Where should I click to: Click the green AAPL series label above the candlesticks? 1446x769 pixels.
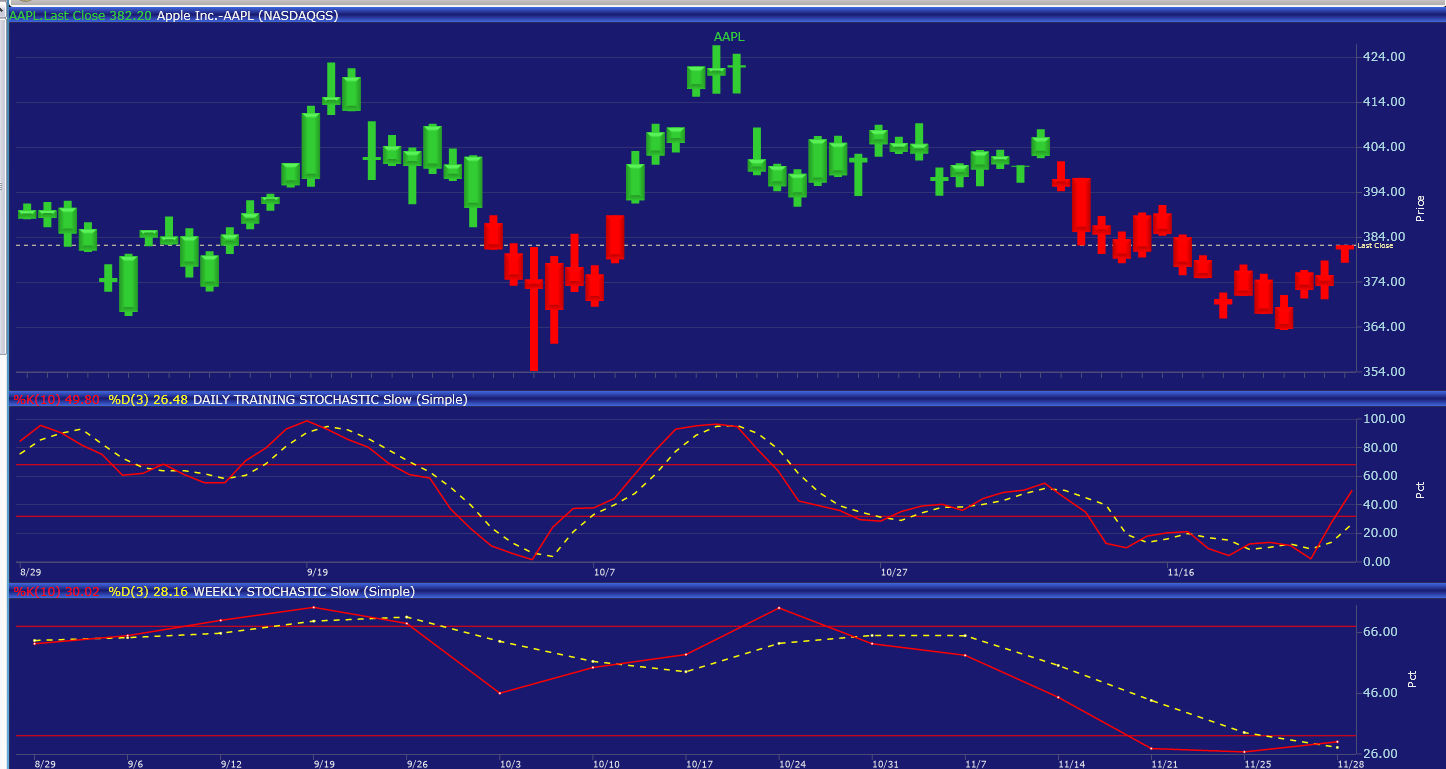729,37
